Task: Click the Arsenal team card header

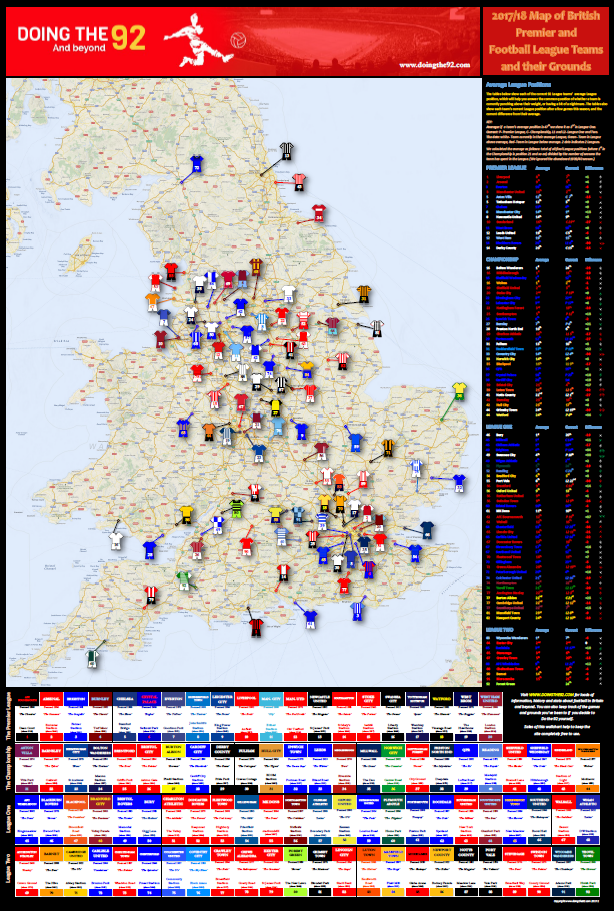Action: point(51,698)
